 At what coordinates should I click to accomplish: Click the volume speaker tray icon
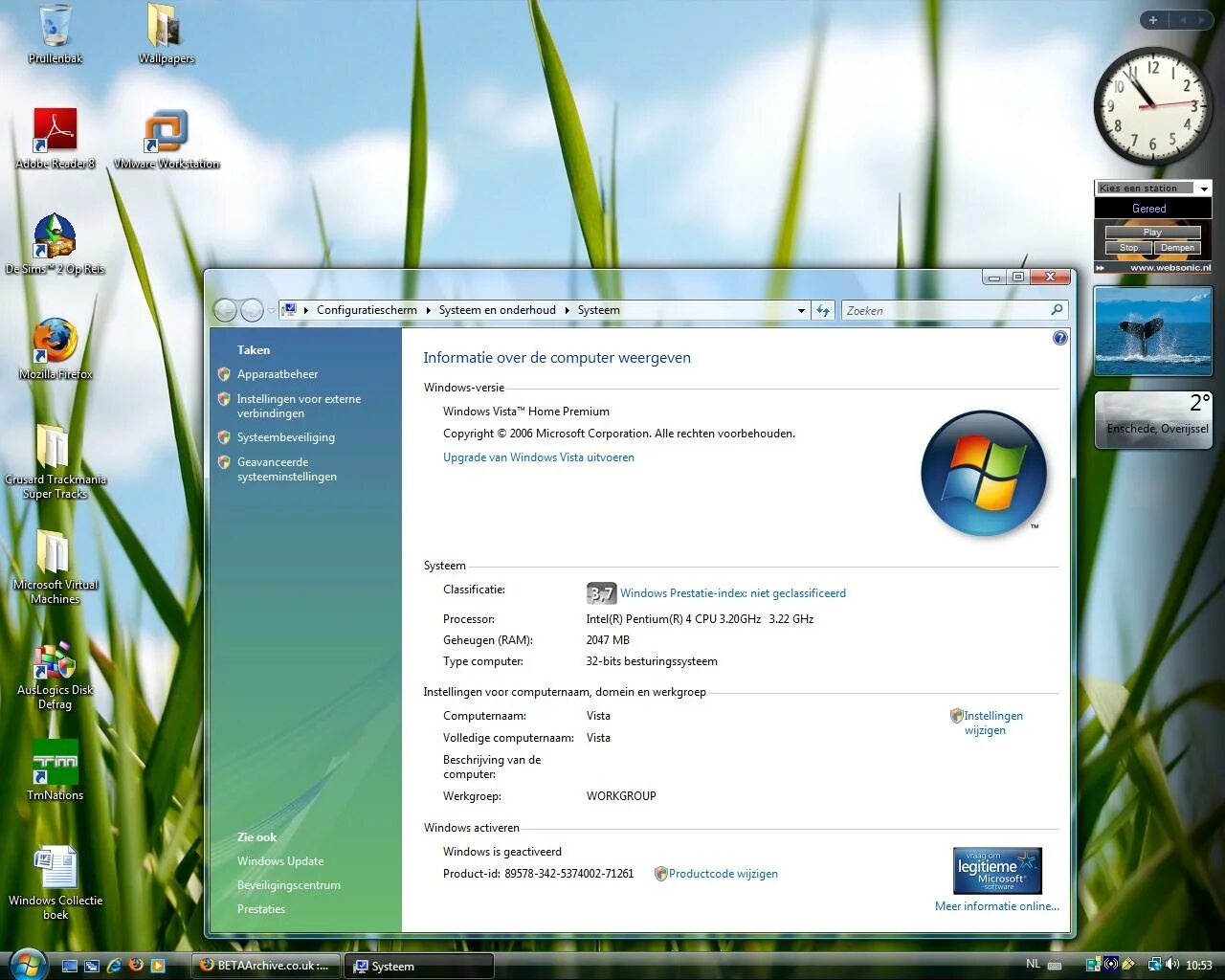click(x=1172, y=965)
